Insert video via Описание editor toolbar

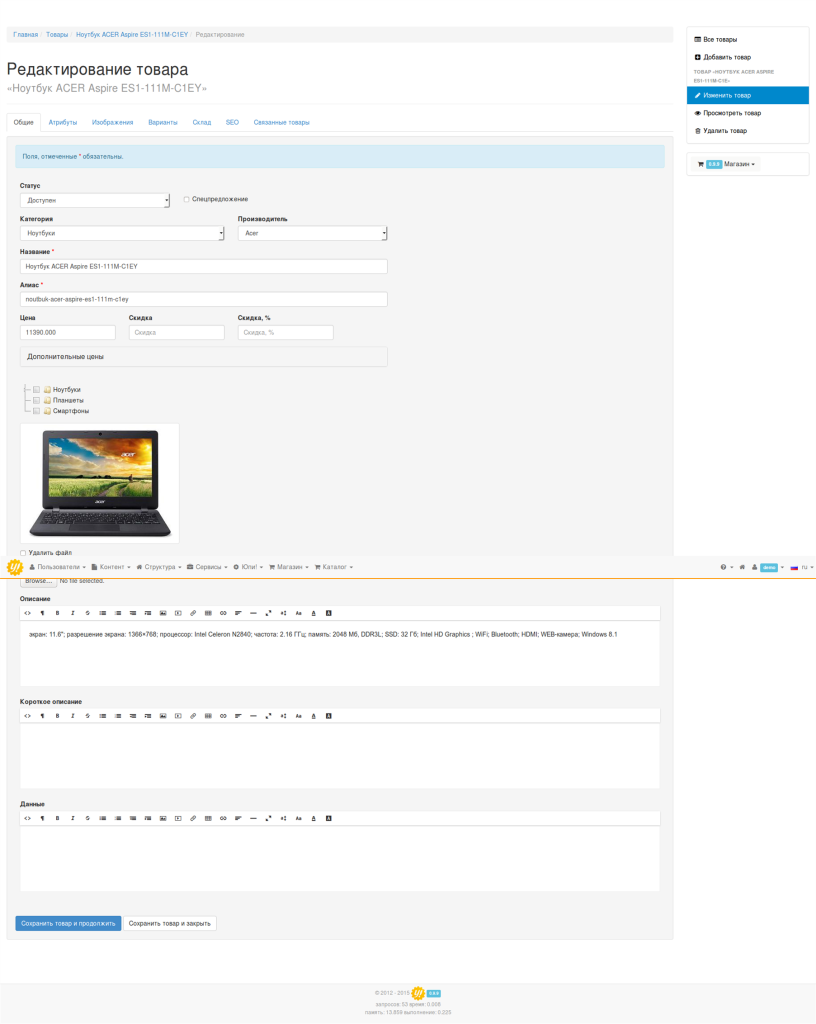[x=178, y=613]
